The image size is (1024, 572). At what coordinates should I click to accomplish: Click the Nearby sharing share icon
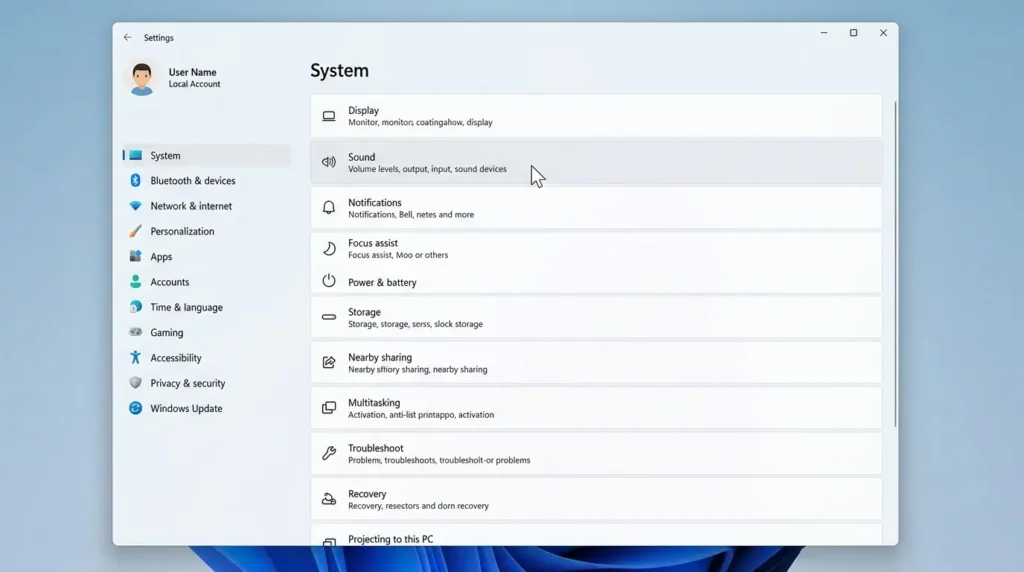click(x=329, y=362)
